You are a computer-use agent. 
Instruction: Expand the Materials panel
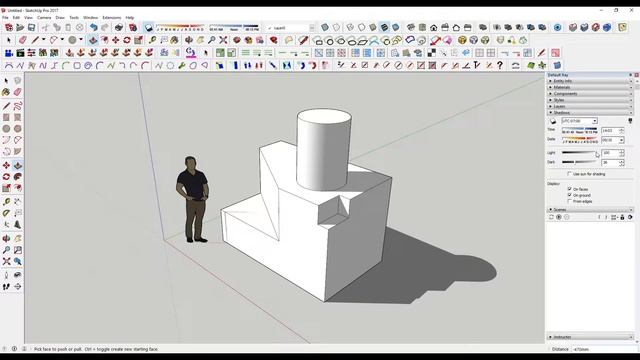(590, 87)
